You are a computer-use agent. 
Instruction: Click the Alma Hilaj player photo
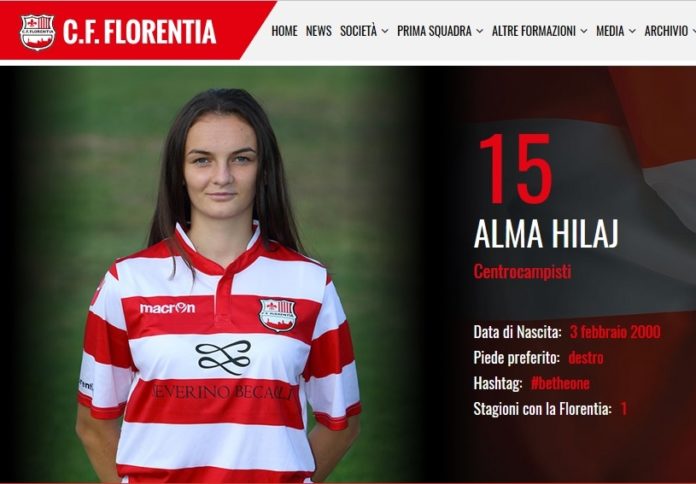(218, 285)
